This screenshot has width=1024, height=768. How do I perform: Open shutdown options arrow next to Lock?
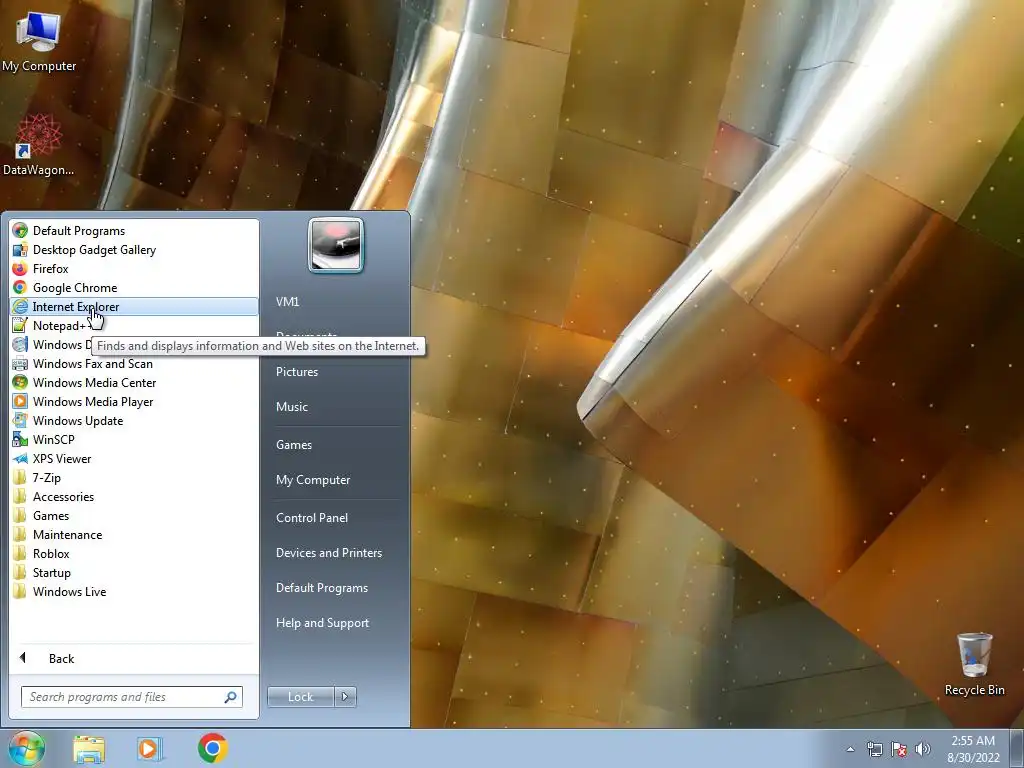345,697
